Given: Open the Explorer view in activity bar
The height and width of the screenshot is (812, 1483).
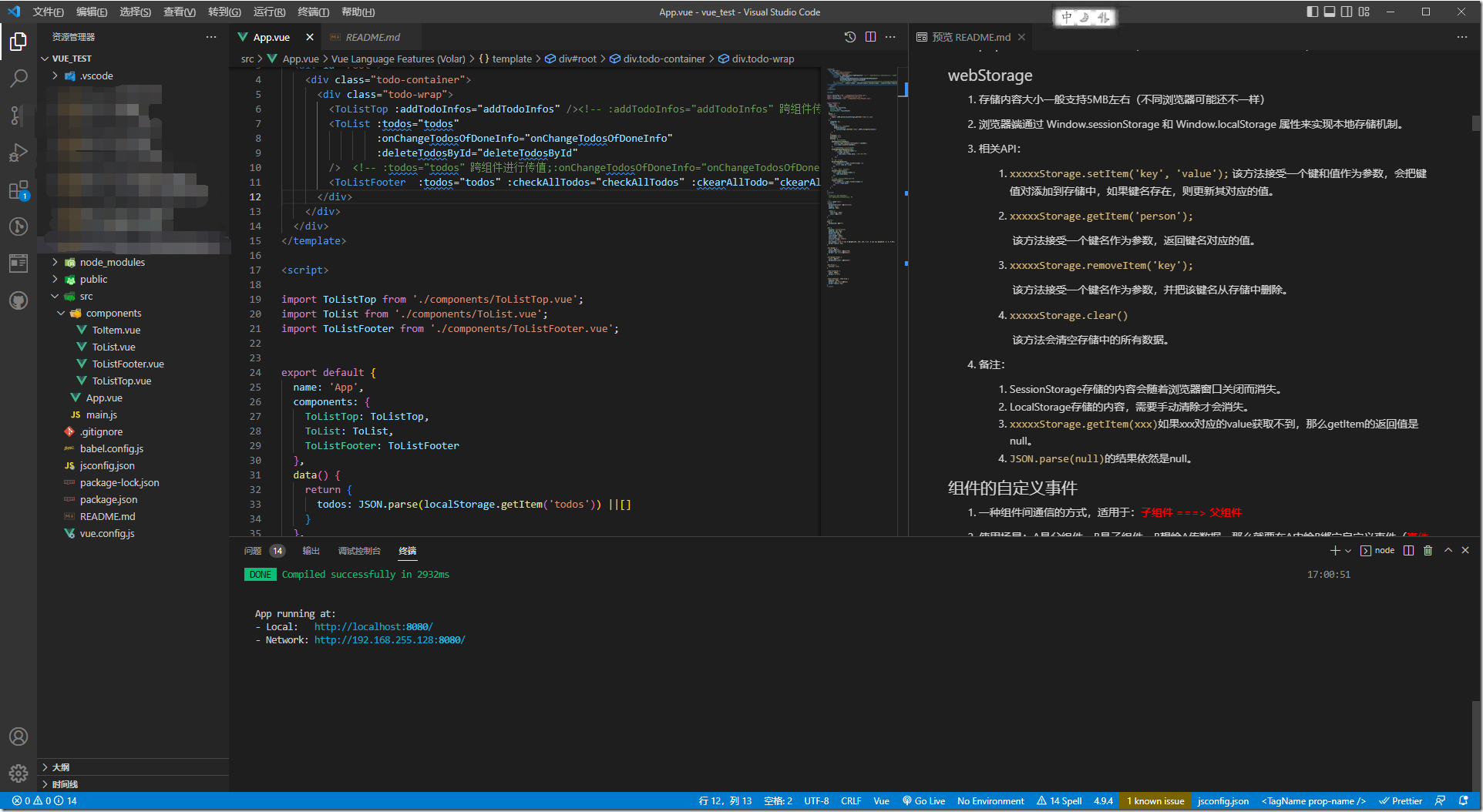Looking at the screenshot, I should 18,41.
